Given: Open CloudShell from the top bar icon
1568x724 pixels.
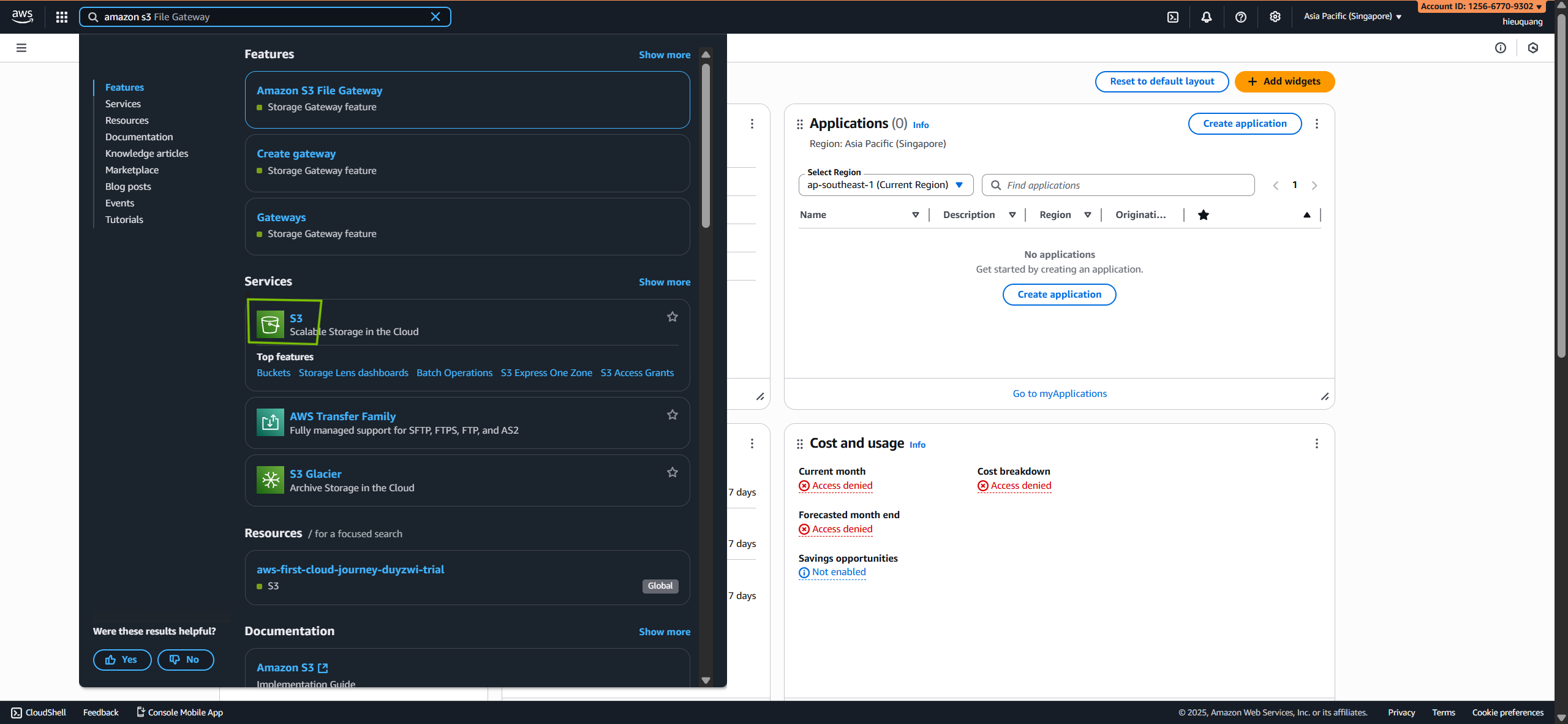Looking at the screenshot, I should [x=1172, y=17].
